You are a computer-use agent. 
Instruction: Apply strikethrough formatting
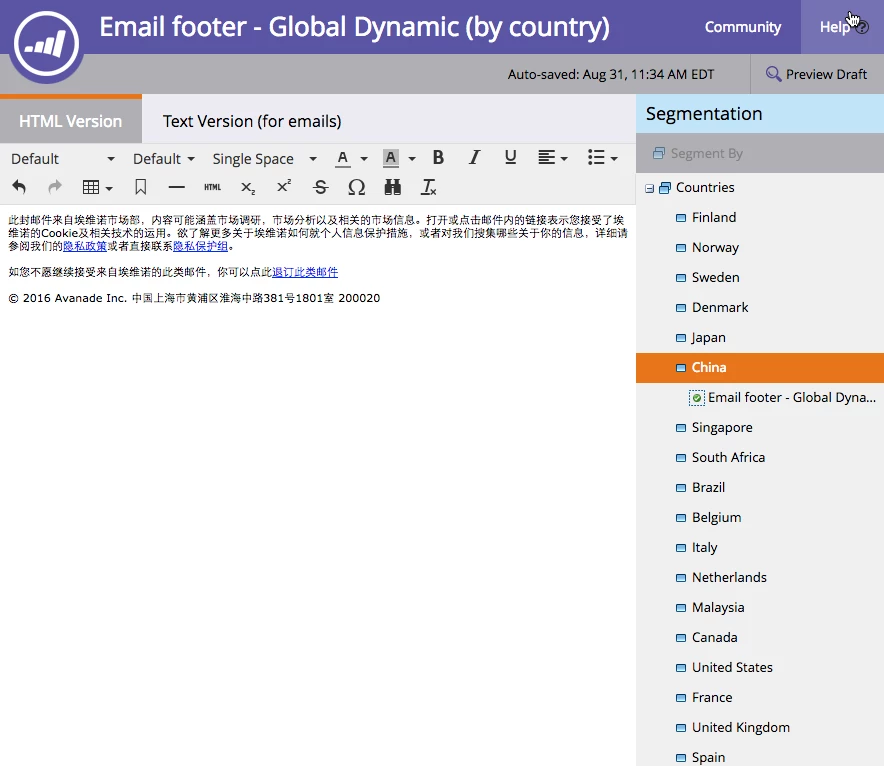click(x=321, y=187)
